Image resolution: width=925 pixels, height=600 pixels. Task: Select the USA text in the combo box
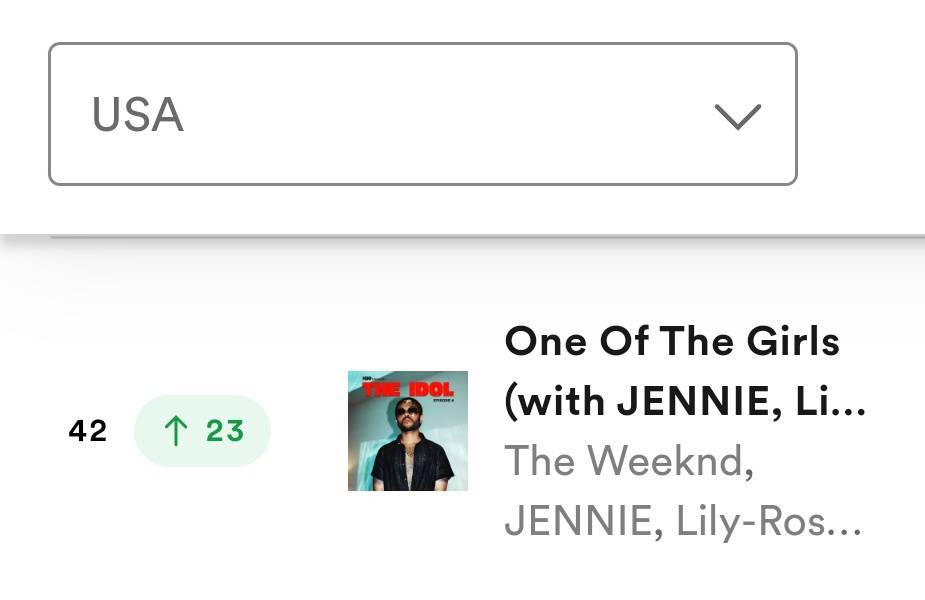click(x=137, y=114)
